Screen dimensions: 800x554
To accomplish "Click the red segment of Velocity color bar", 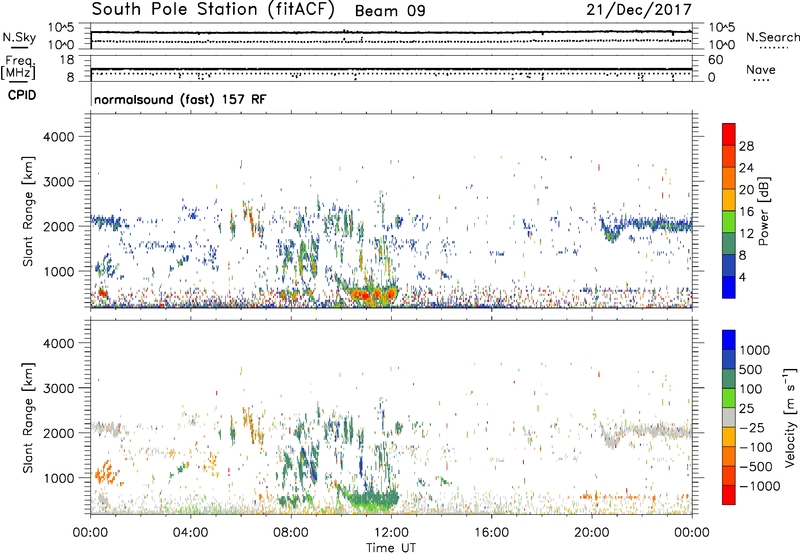I will click(729, 495).
